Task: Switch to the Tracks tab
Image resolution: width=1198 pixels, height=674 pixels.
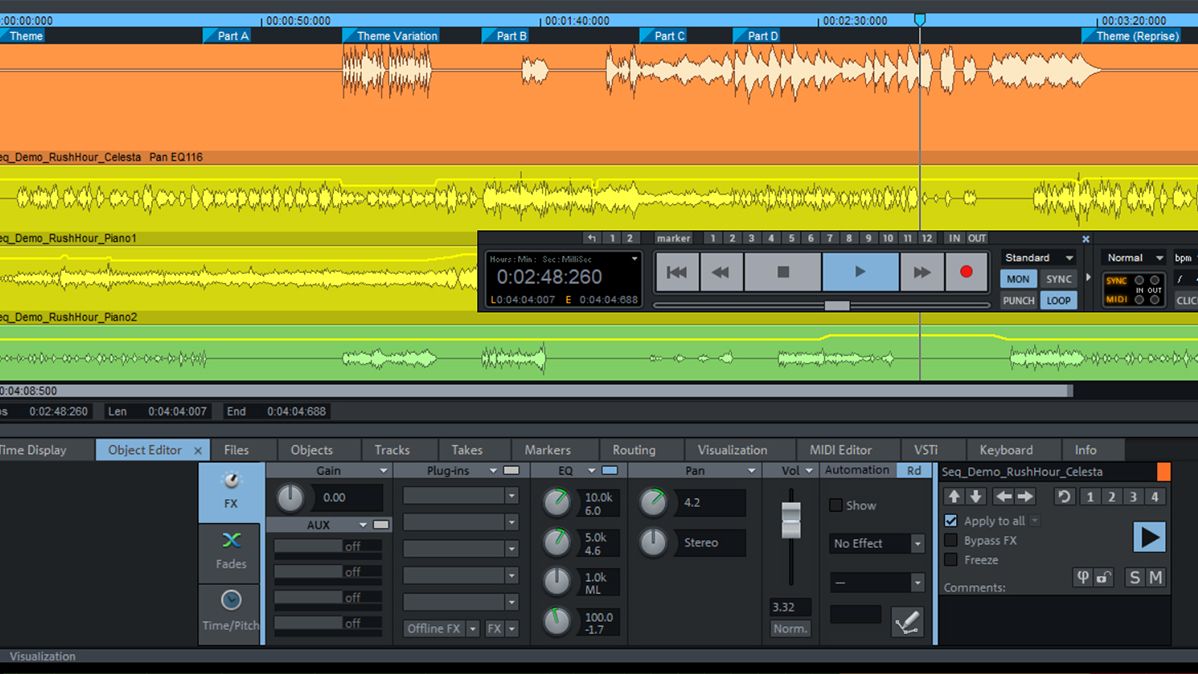Action: (392, 450)
